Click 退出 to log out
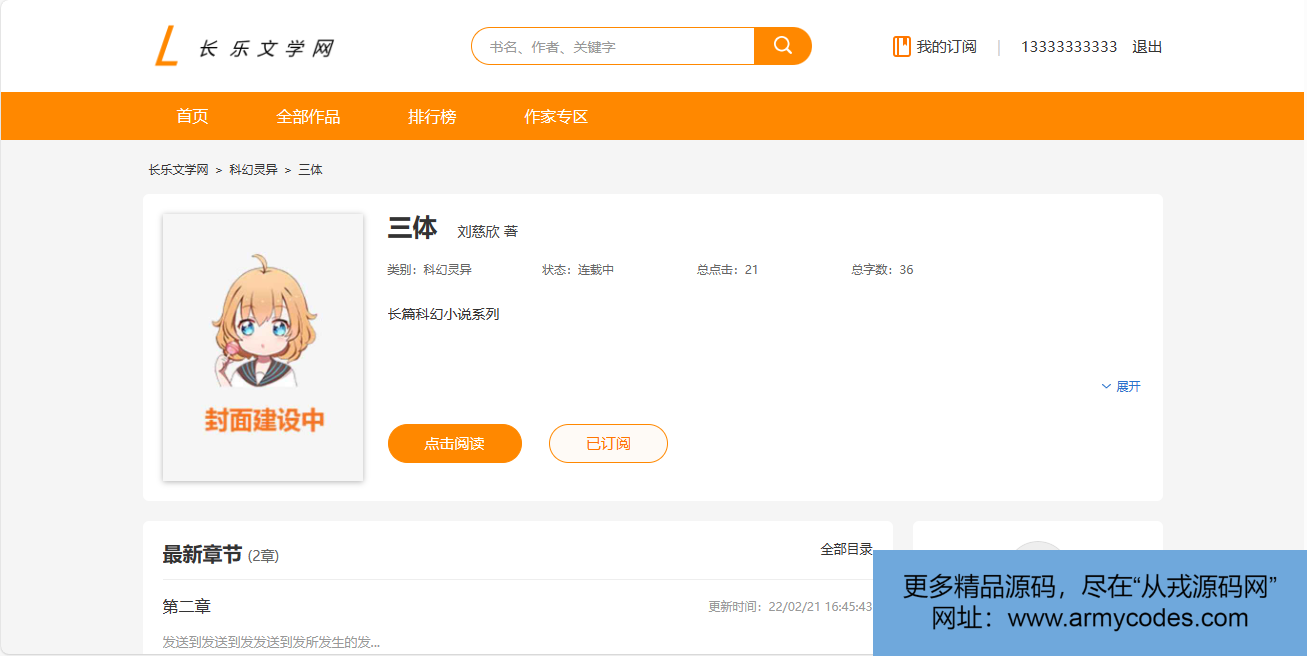 coord(1147,47)
